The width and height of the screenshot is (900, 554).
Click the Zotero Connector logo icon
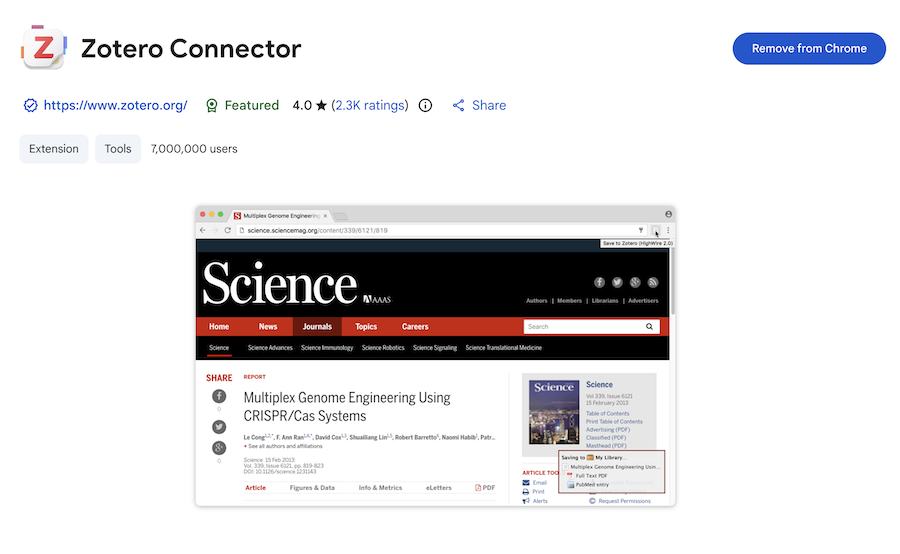click(44, 48)
